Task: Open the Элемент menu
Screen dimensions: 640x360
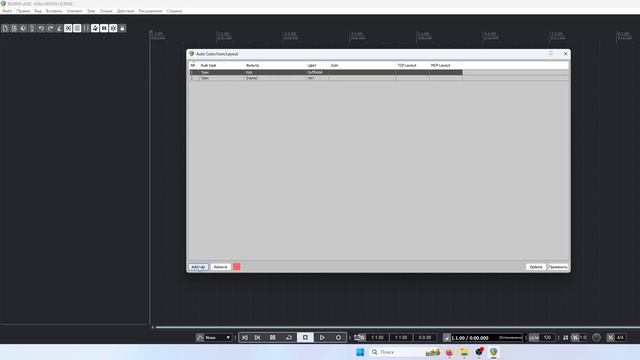Action: [75, 11]
